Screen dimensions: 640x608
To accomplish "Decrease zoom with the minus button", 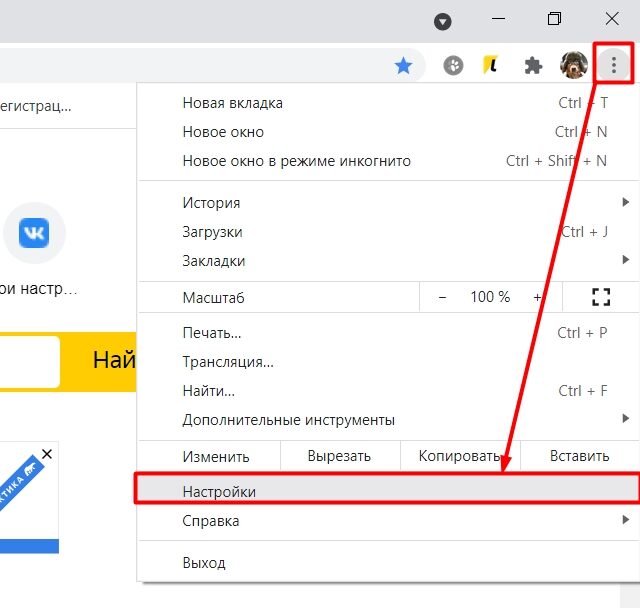I will (x=443, y=297).
